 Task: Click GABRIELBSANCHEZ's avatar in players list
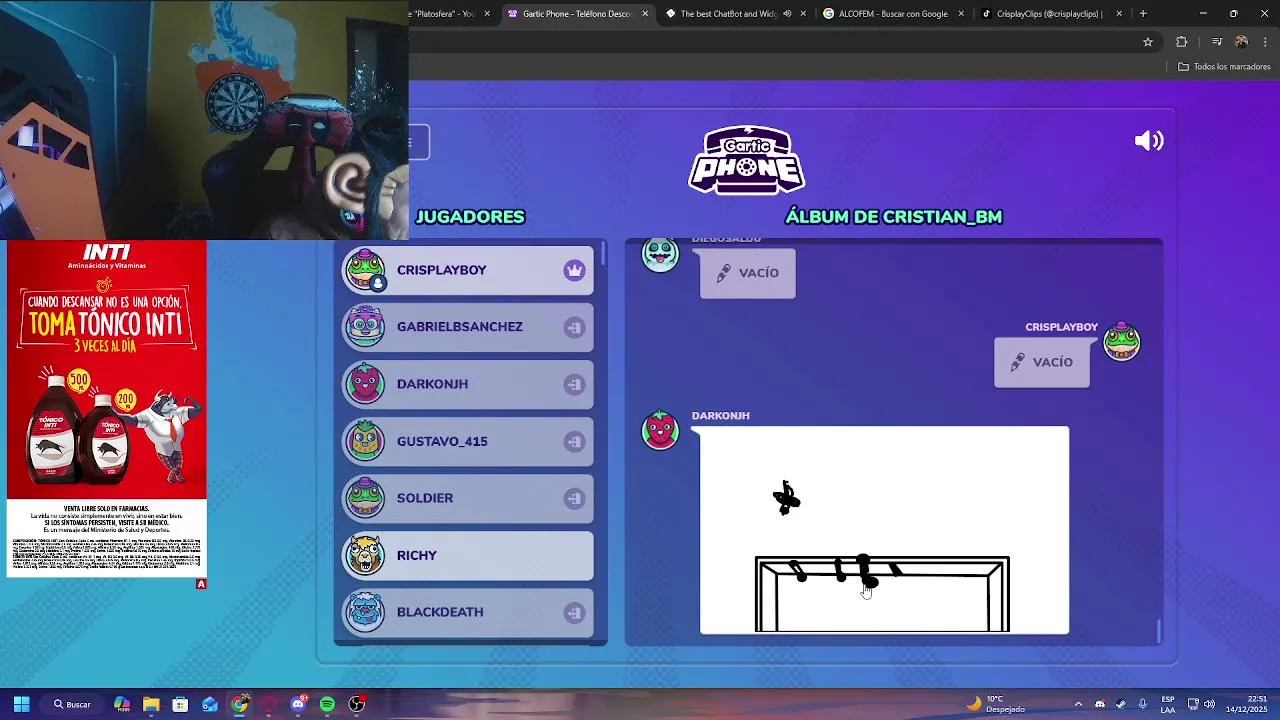[365, 327]
